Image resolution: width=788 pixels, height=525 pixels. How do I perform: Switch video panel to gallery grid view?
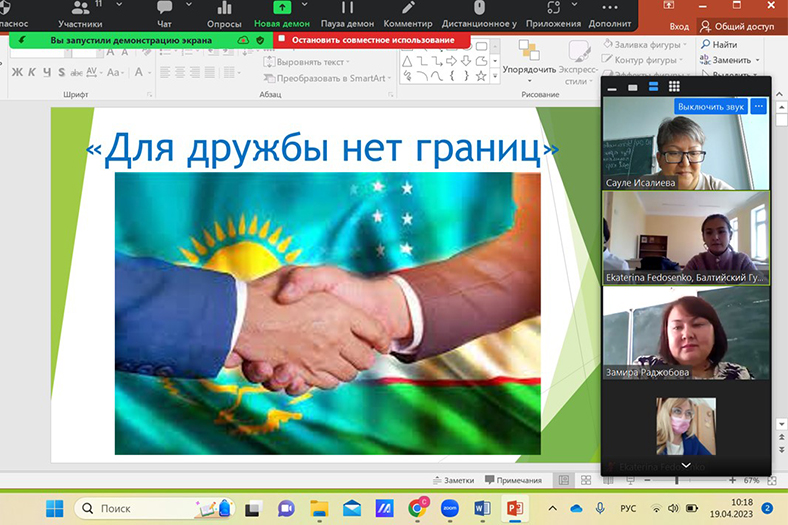[x=674, y=88]
